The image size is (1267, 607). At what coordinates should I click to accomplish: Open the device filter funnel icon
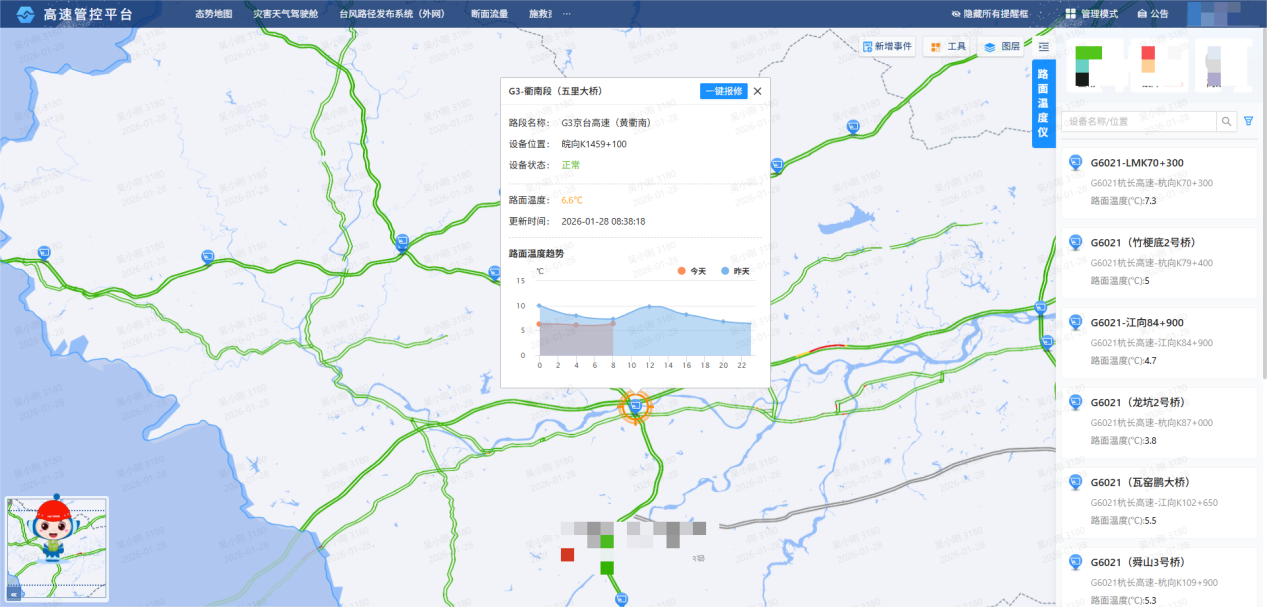[x=1248, y=121]
